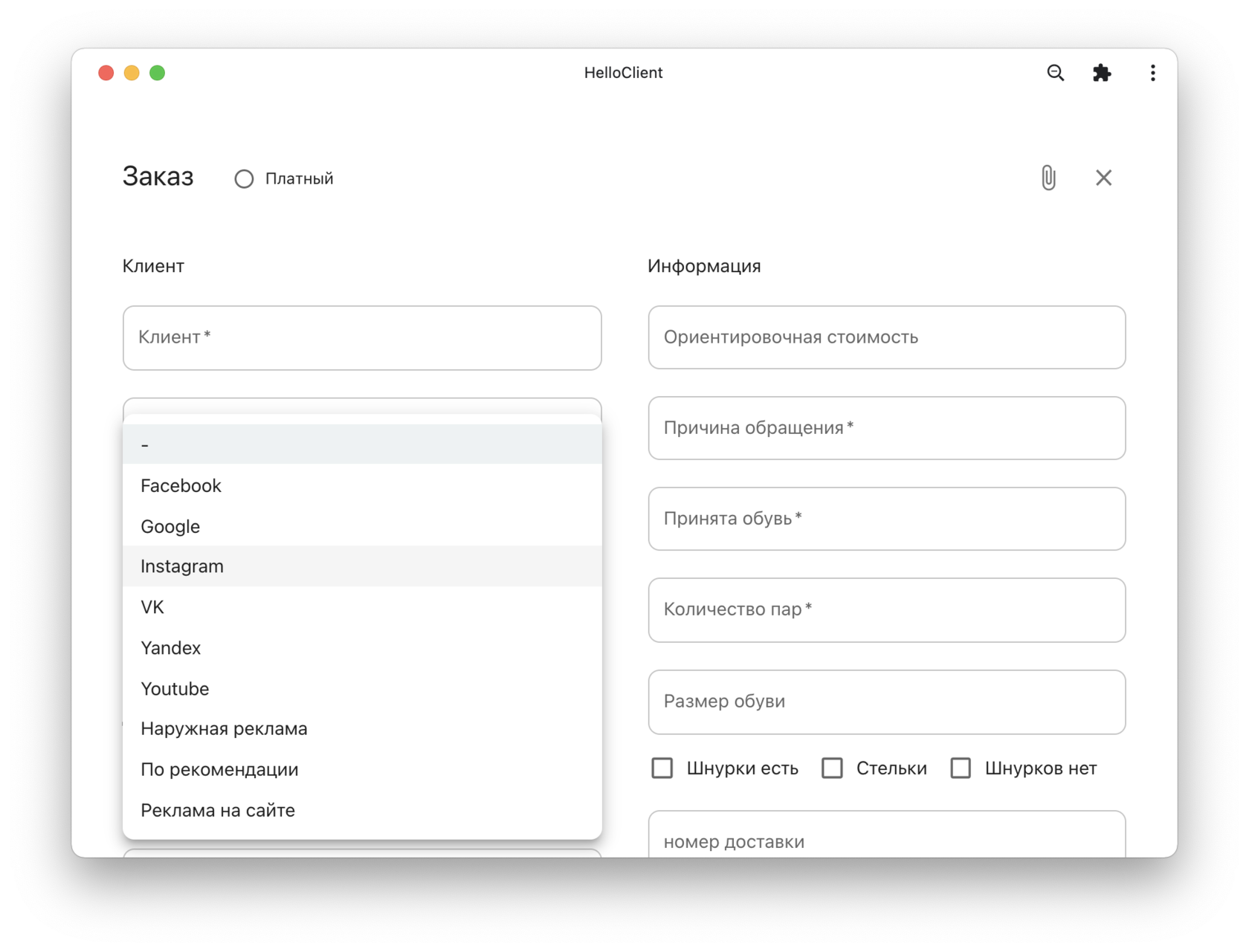This screenshot has width=1249, height=952.
Task: Check the Шнурки есть checkbox
Action: tap(662, 768)
